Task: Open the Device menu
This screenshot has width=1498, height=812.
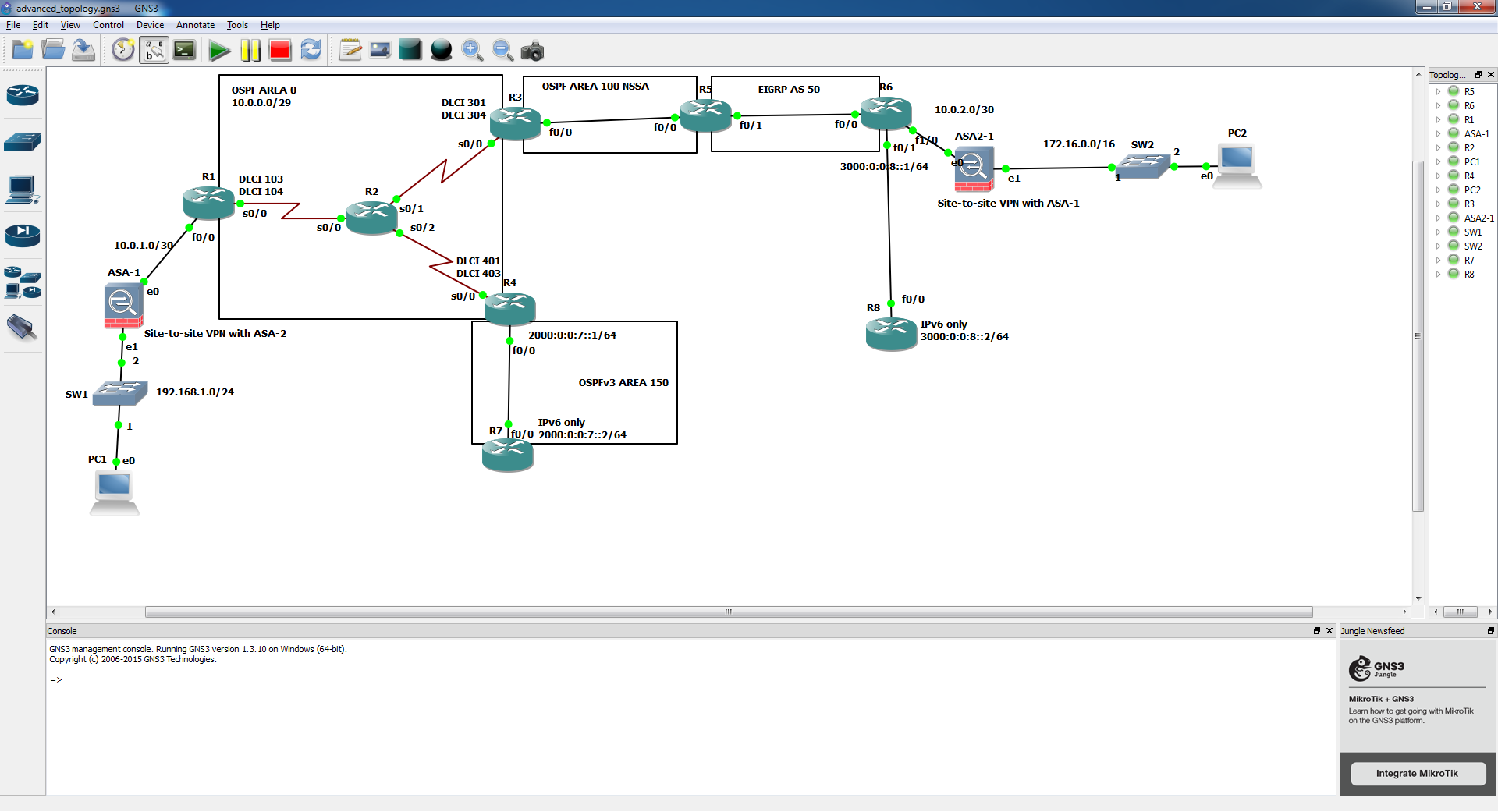Action: pos(150,25)
